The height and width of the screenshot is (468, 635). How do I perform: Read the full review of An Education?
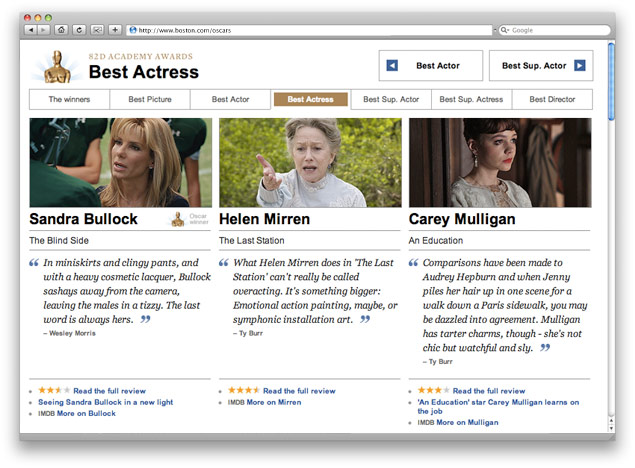[489, 391]
